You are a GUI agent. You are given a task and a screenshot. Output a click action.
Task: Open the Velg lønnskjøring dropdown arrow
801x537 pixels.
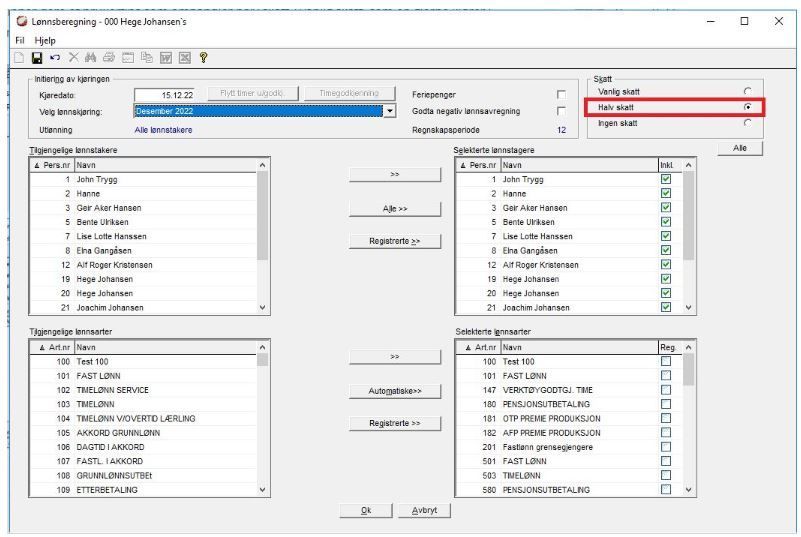pos(390,111)
